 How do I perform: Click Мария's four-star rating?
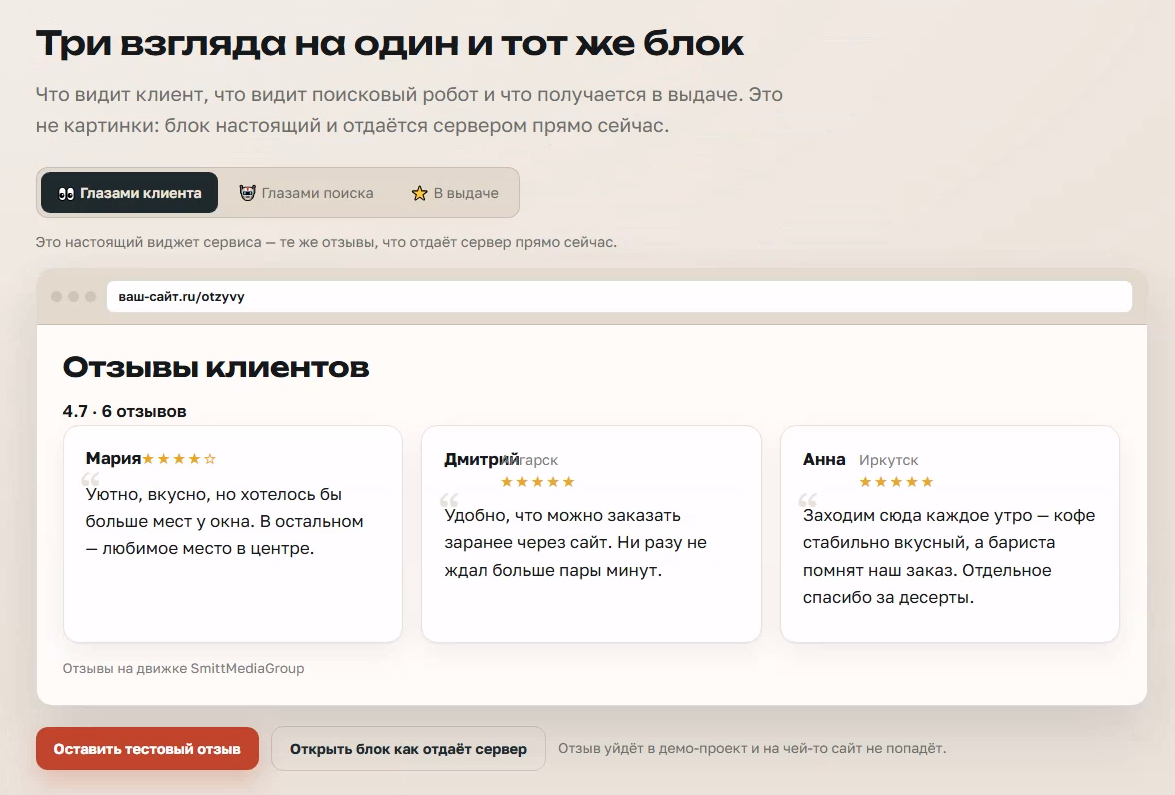coord(179,459)
